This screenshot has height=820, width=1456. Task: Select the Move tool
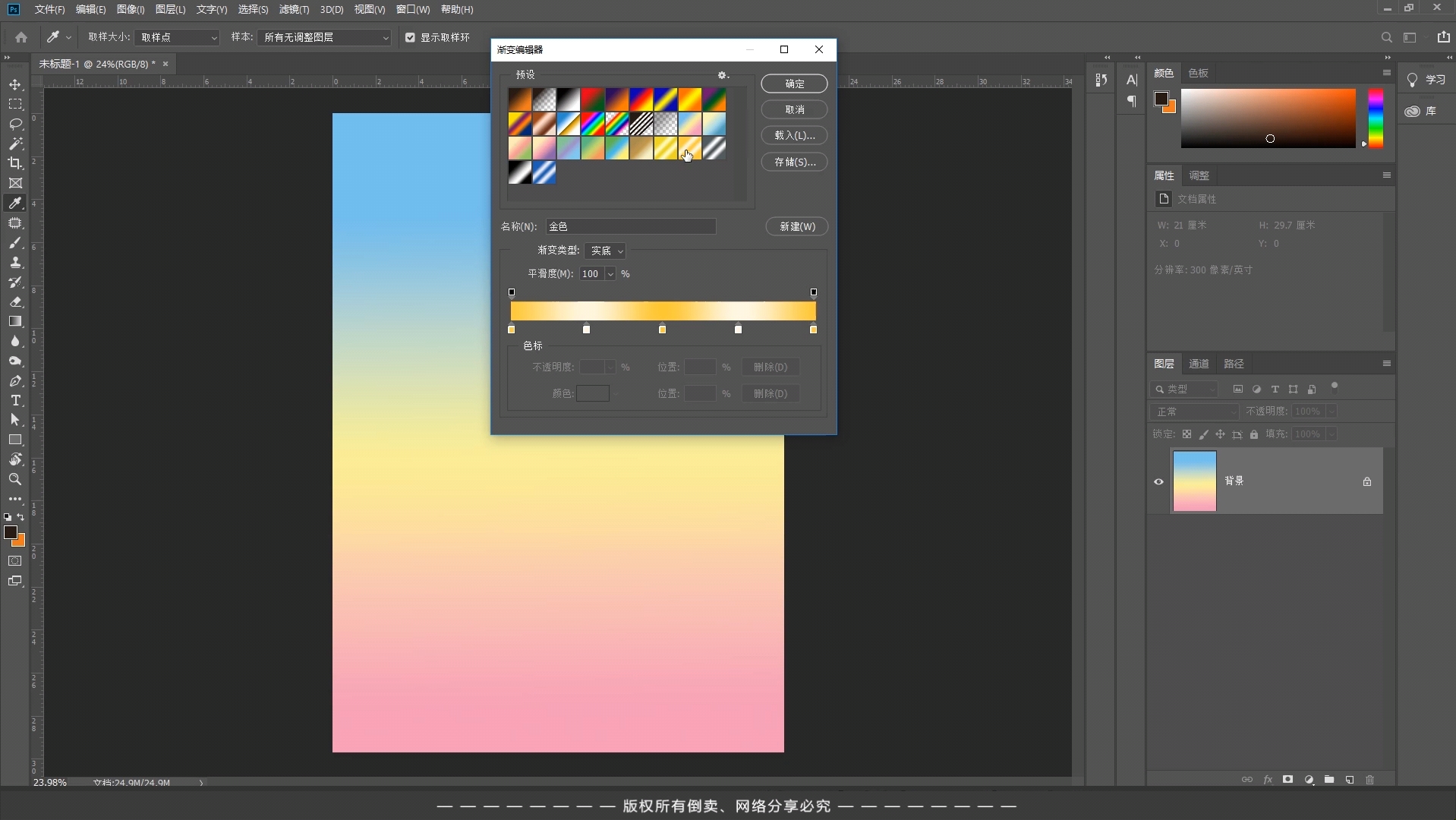pos(15,84)
